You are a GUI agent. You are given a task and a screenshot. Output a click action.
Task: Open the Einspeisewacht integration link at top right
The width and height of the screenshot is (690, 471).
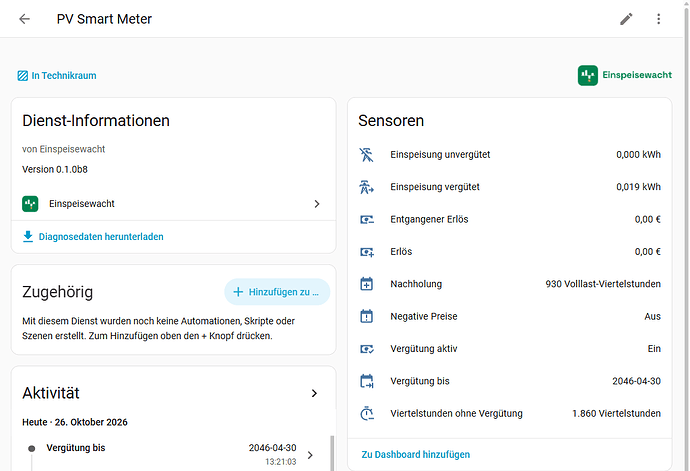pos(625,75)
